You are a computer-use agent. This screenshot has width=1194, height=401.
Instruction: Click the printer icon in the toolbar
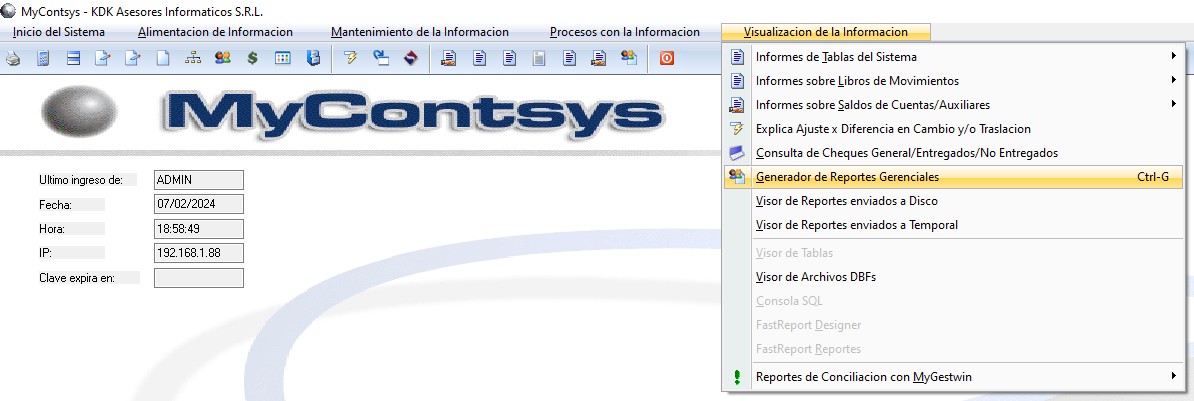pos(13,58)
